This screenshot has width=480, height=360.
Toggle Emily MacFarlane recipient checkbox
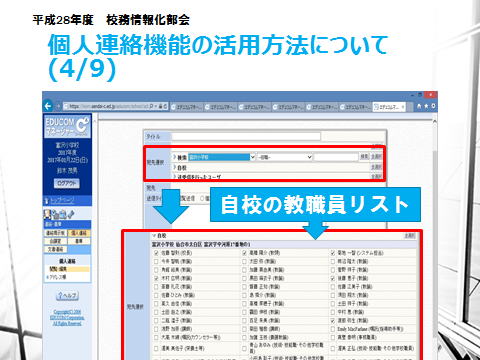333,329
